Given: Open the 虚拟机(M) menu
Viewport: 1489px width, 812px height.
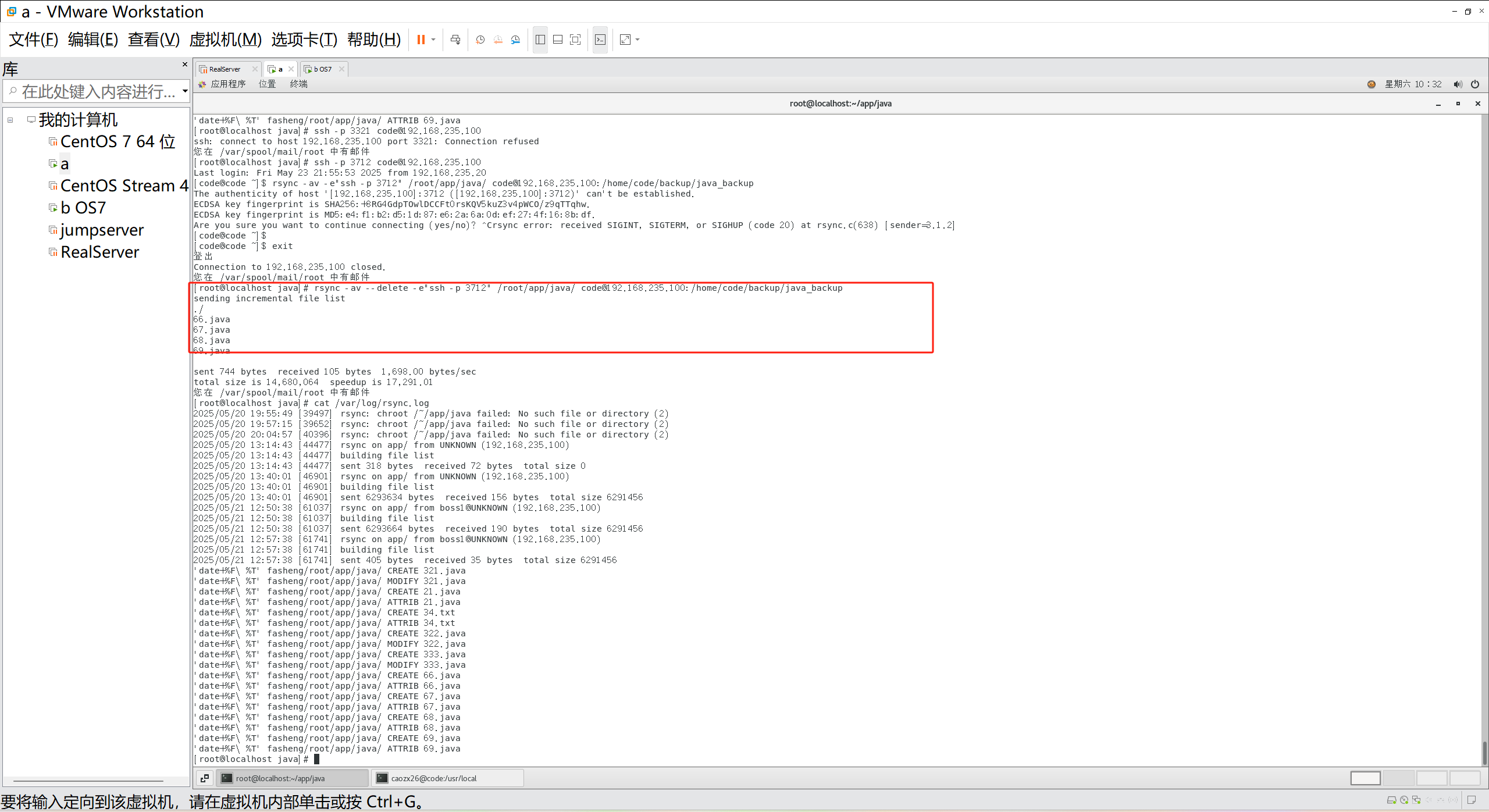Looking at the screenshot, I should [225, 40].
